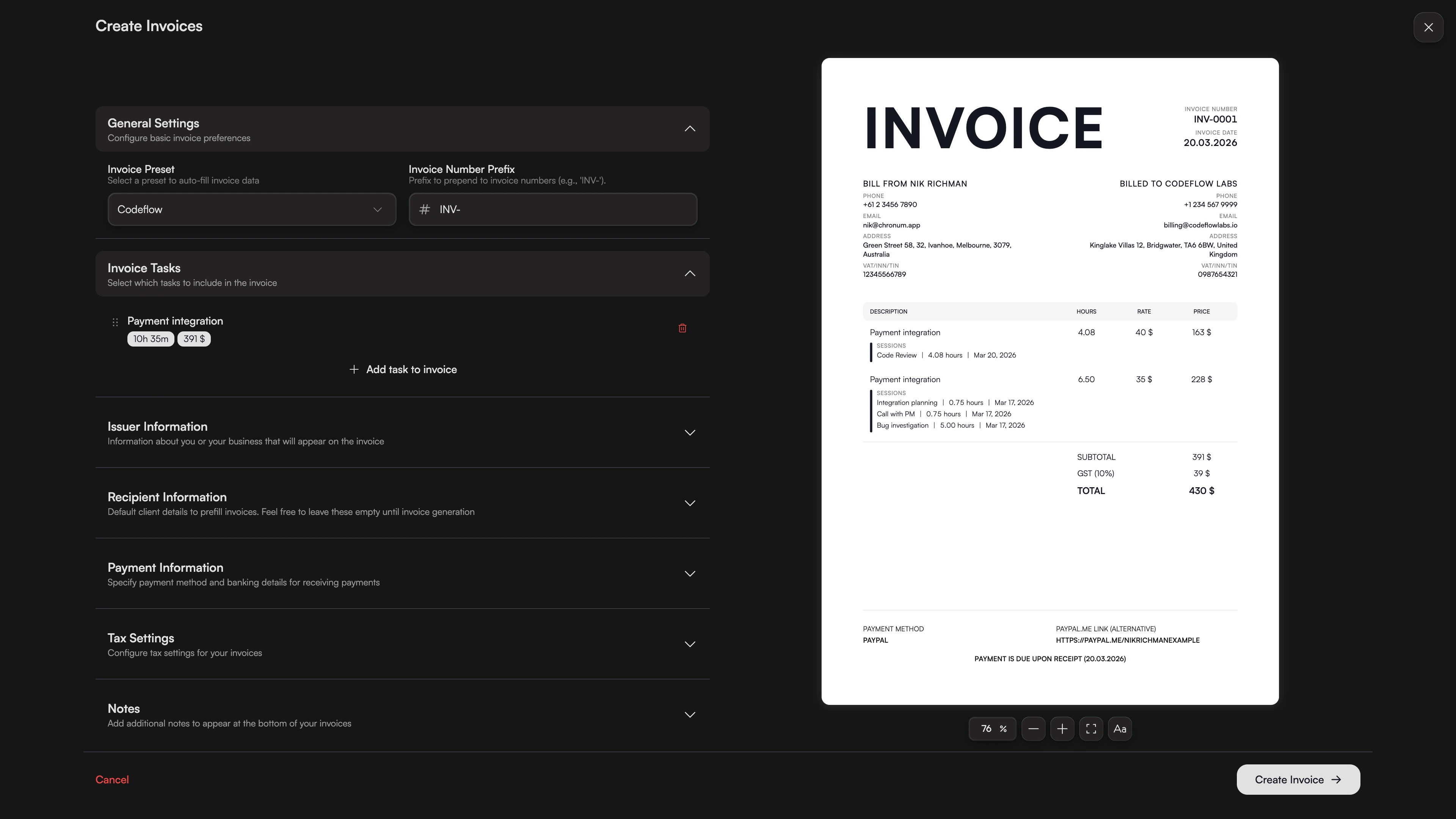
Task: Expand the Notes section
Action: pyautogui.click(x=690, y=714)
